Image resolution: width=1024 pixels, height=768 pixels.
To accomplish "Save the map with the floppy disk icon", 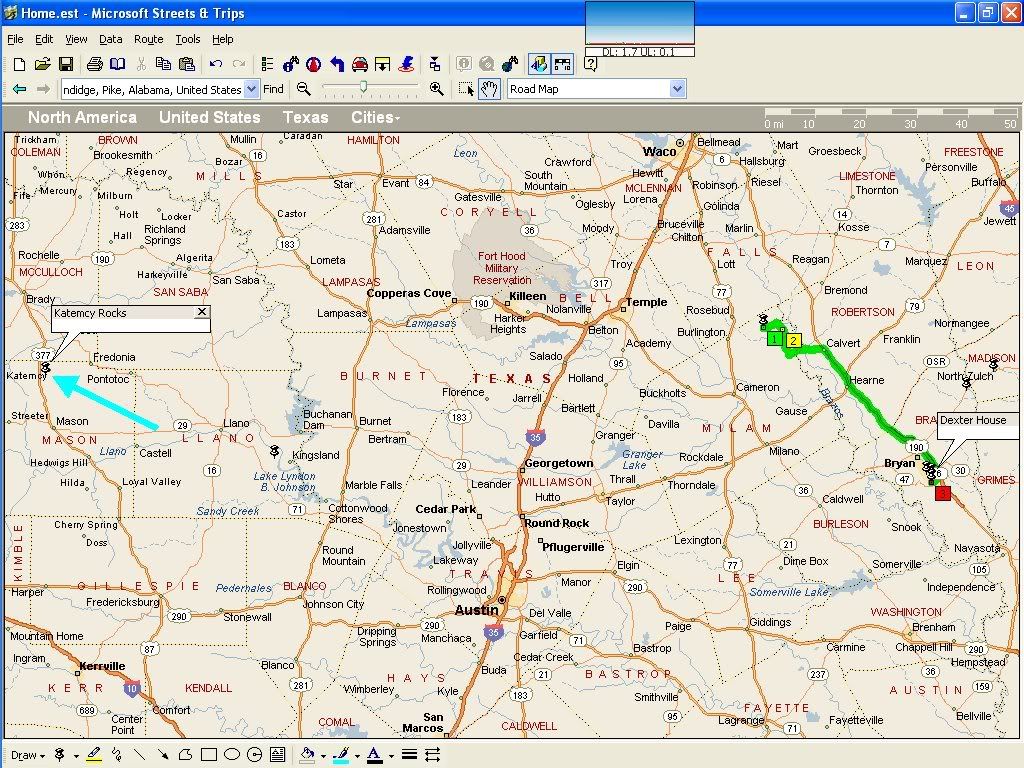I will pyautogui.click(x=66, y=64).
